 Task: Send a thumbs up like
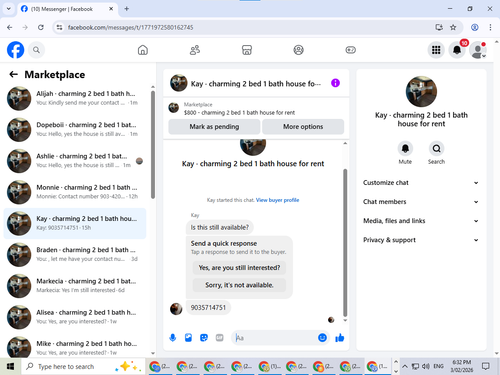click(x=340, y=338)
